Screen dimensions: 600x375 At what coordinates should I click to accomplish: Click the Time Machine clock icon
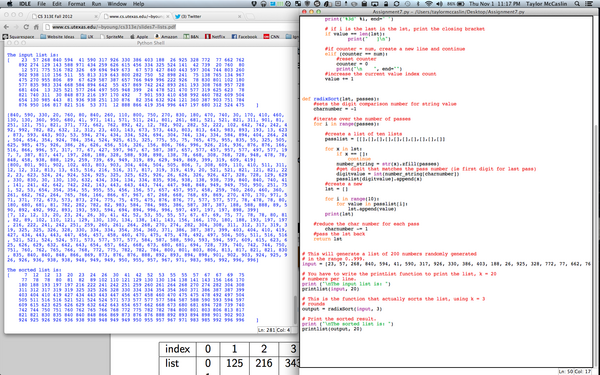408,3
